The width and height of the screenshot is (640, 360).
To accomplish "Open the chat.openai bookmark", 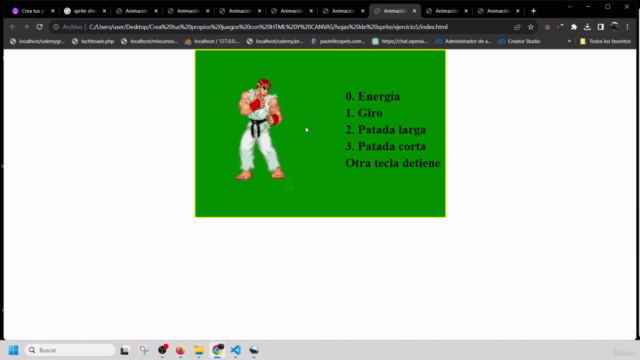I will pos(400,41).
